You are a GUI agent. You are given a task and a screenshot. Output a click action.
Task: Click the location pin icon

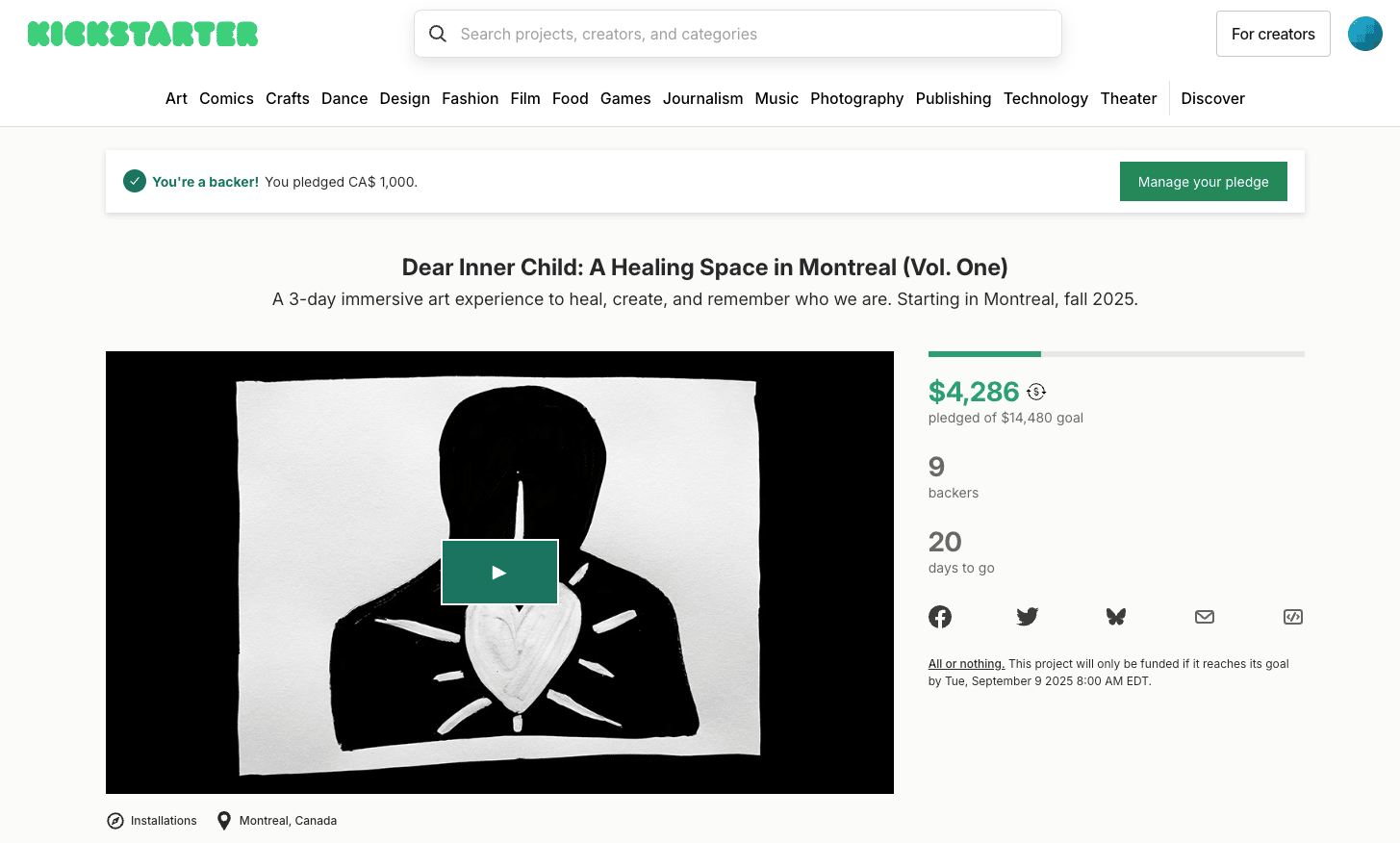click(x=224, y=821)
